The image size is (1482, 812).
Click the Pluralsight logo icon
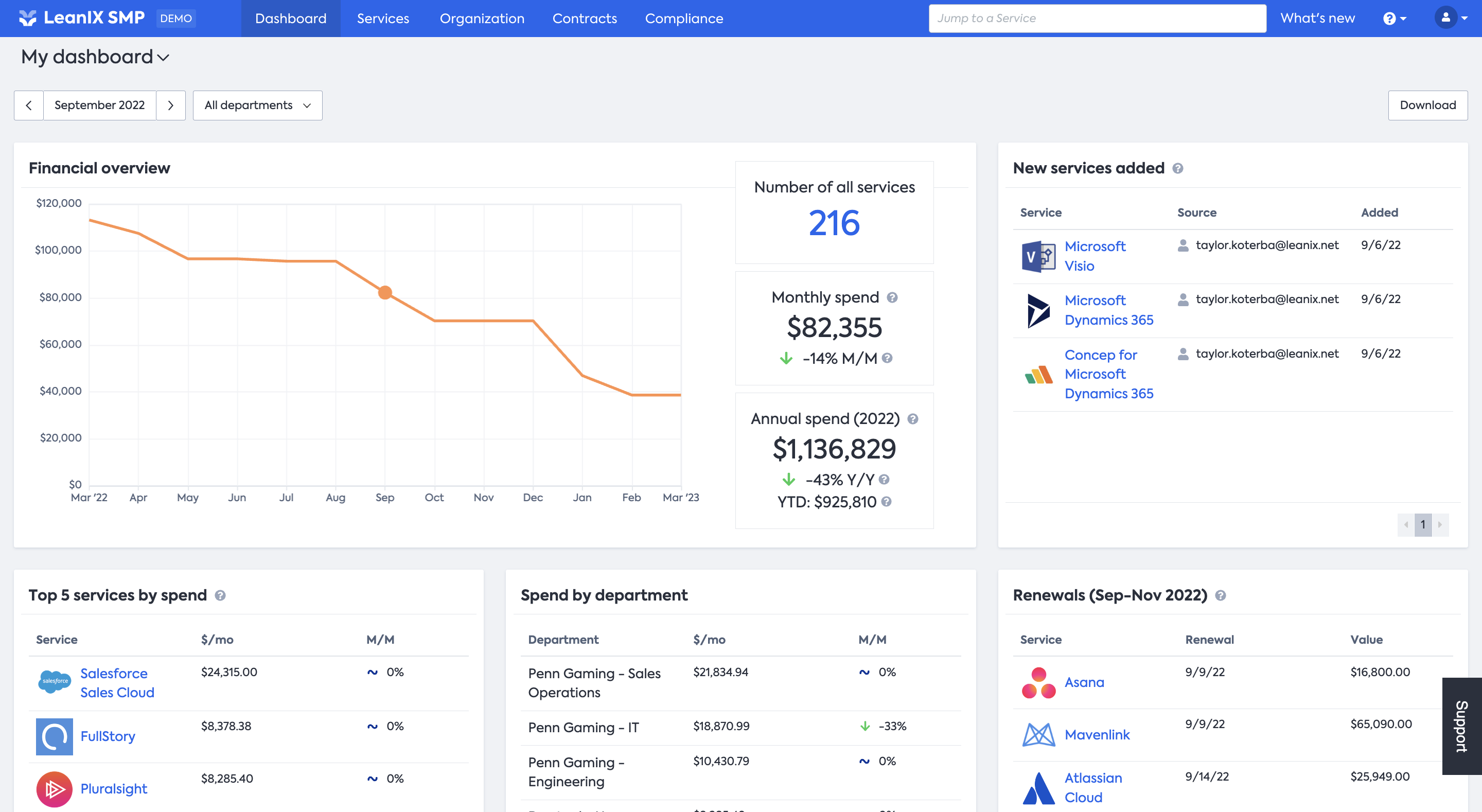tap(54, 788)
